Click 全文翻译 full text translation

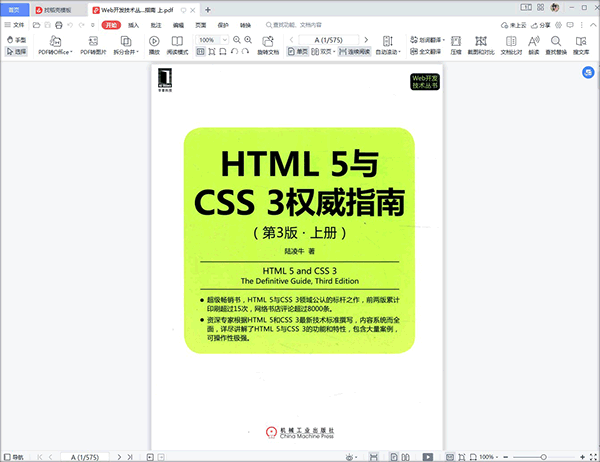[x=426, y=51]
